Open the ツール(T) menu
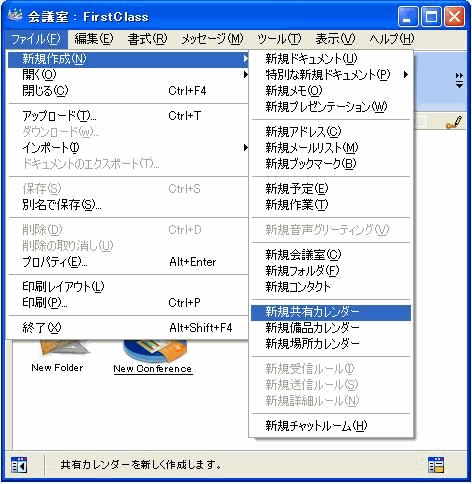The width and height of the screenshot is (472, 484). click(x=279, y=39)
